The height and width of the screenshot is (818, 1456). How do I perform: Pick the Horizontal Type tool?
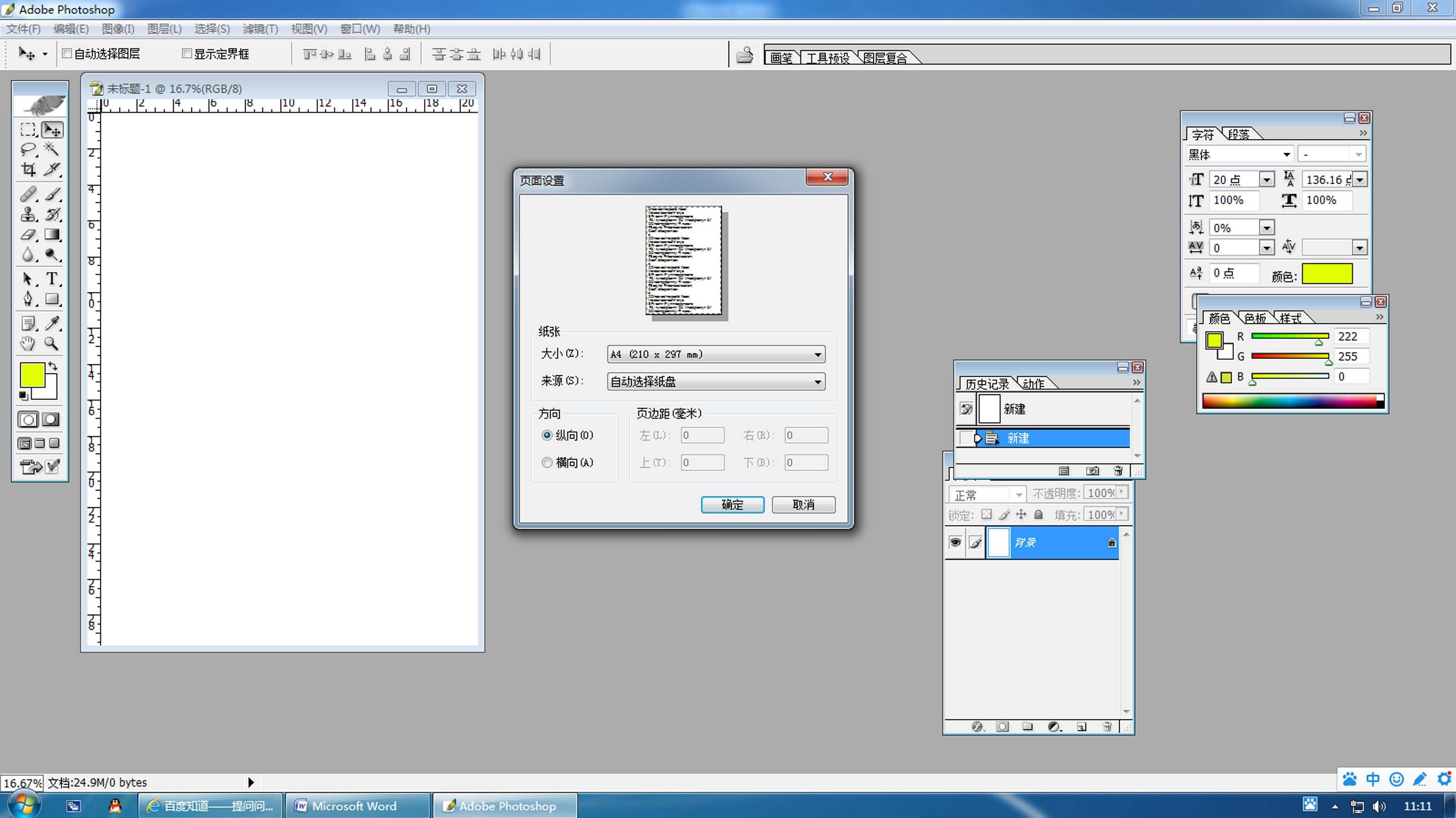pos(52,278)
